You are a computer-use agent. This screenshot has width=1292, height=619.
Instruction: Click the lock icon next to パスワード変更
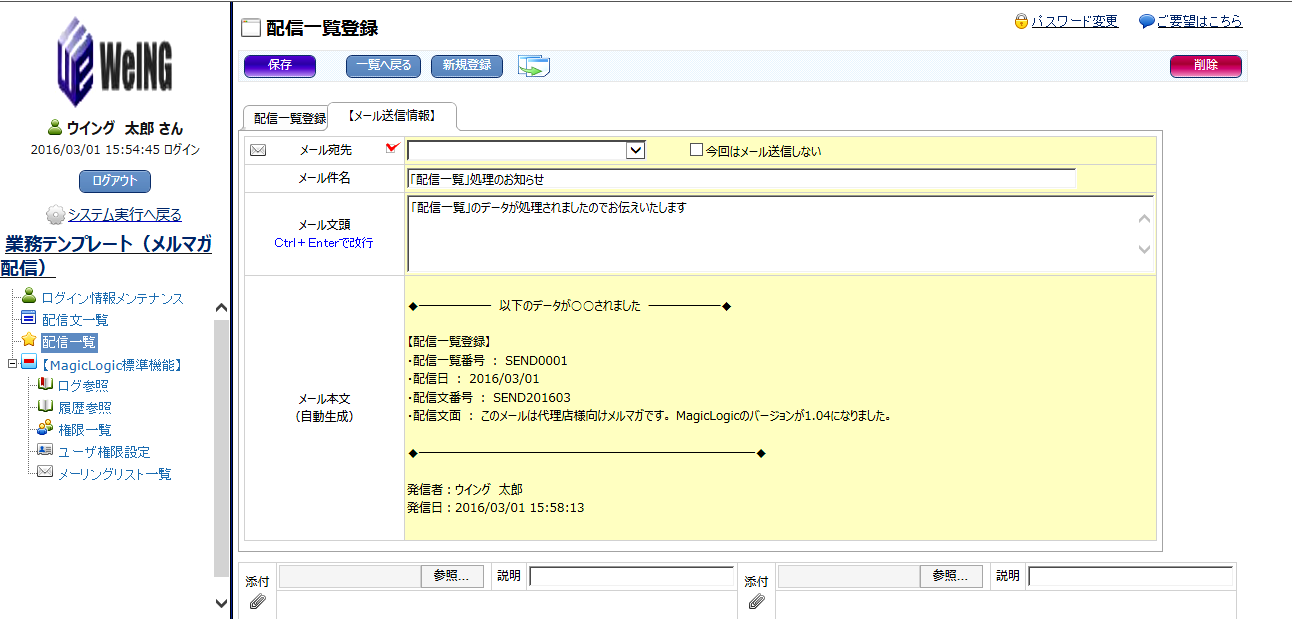(x=1020, y=21)
